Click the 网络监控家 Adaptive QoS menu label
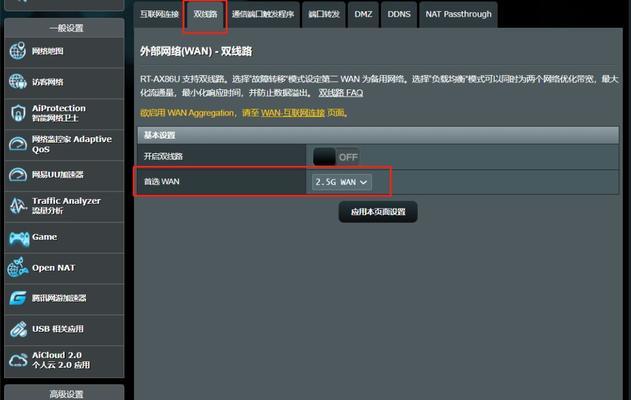This screenshot has height=400, width=631. (72, 144)
